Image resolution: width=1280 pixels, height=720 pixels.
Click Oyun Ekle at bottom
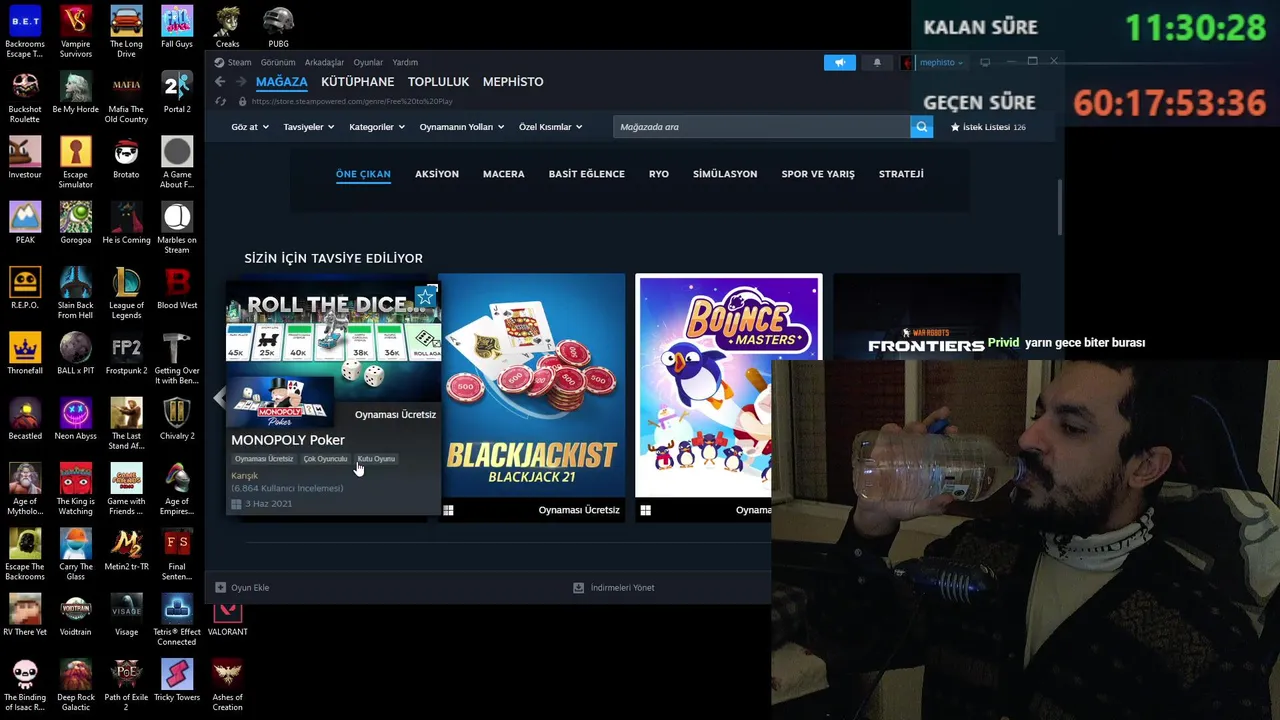242,588
